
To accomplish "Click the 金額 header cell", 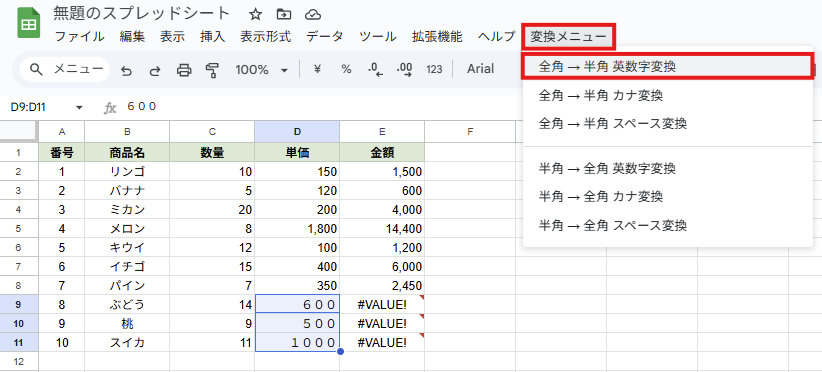I will click(382, 152).
